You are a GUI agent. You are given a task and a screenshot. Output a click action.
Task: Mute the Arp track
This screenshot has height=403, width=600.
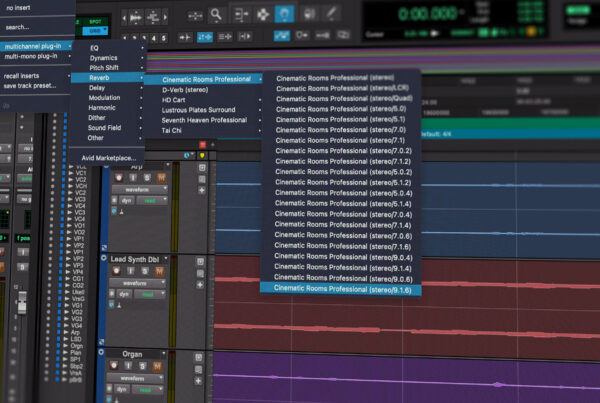161,178
